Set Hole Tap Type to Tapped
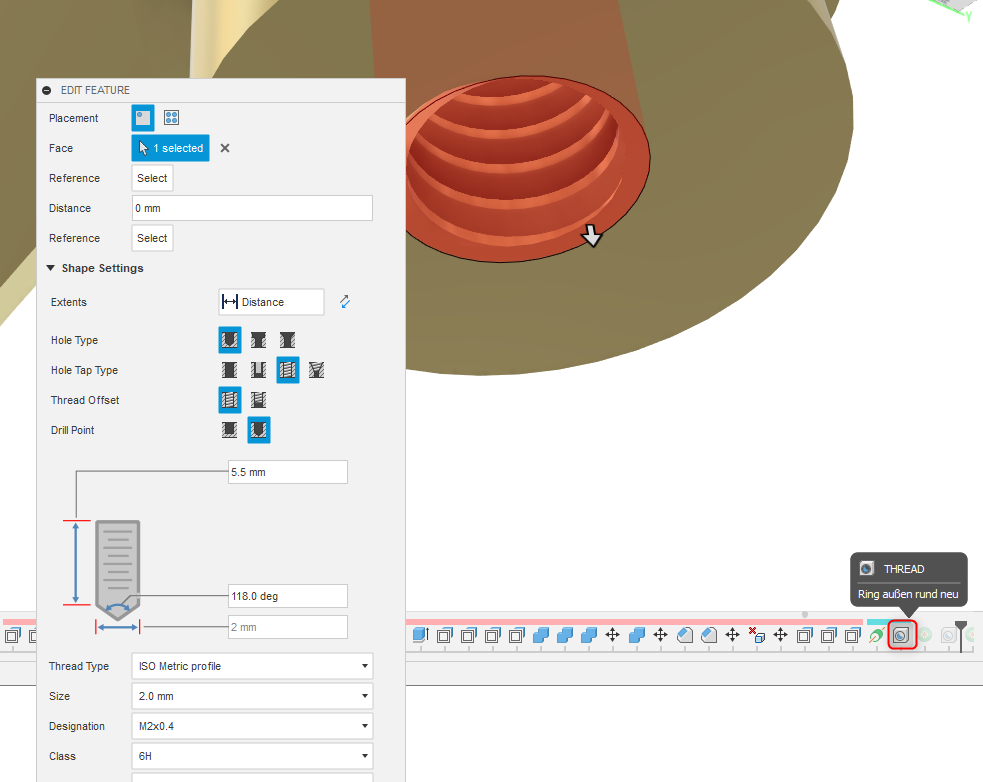 click(288, 370)
